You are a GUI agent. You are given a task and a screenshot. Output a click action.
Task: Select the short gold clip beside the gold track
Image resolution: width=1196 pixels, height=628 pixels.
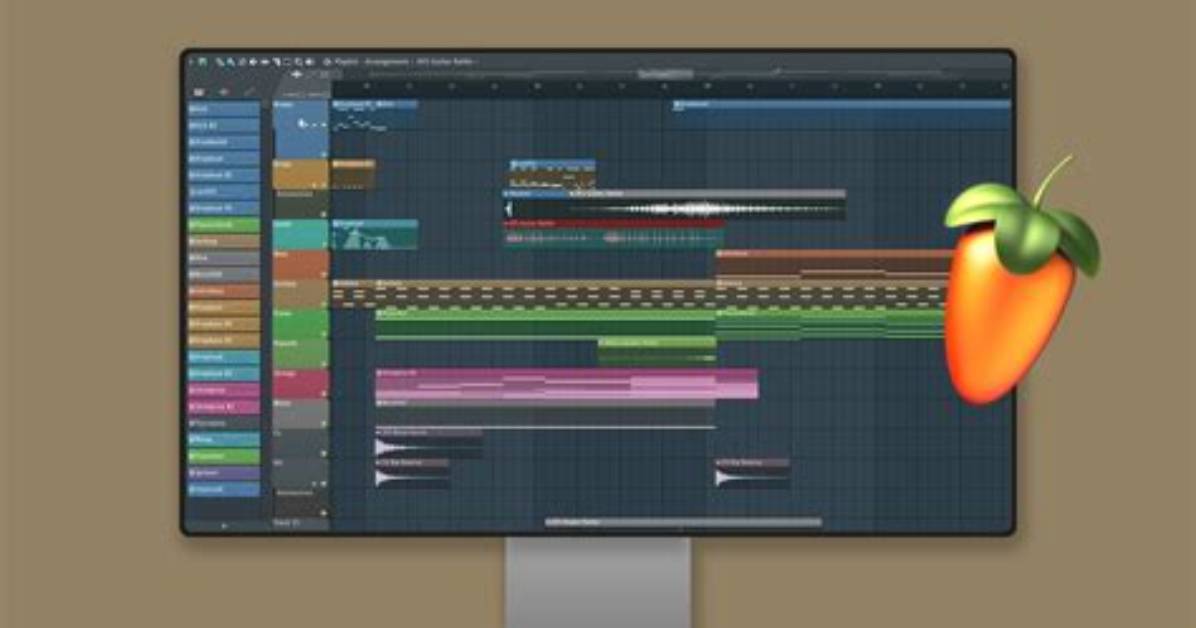pos(354,175)
